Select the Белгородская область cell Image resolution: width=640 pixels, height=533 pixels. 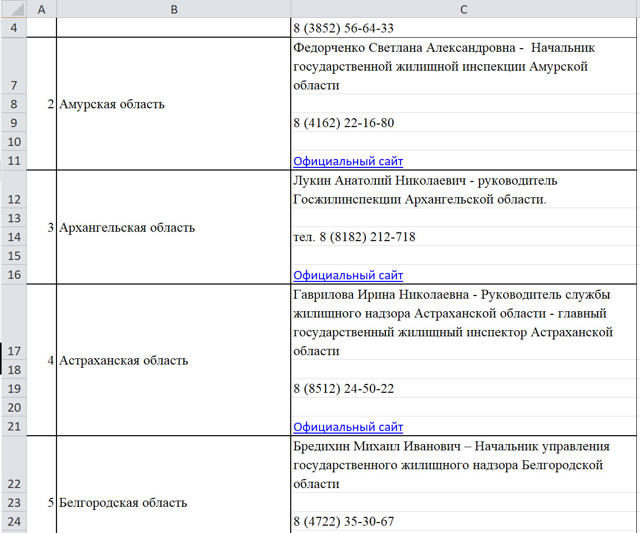click(173, 484)
